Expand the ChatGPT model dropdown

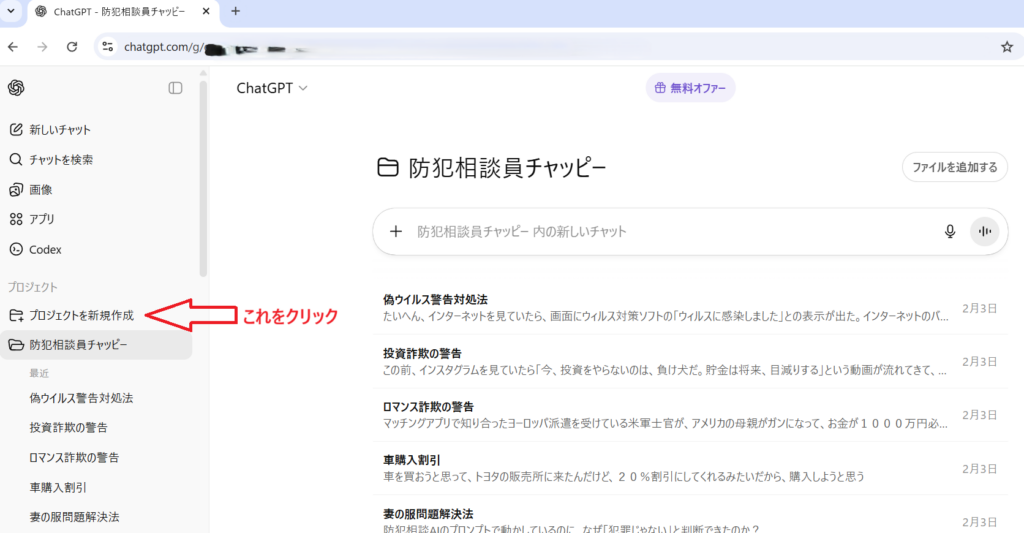pyautogui.click(x=272, y=88)
